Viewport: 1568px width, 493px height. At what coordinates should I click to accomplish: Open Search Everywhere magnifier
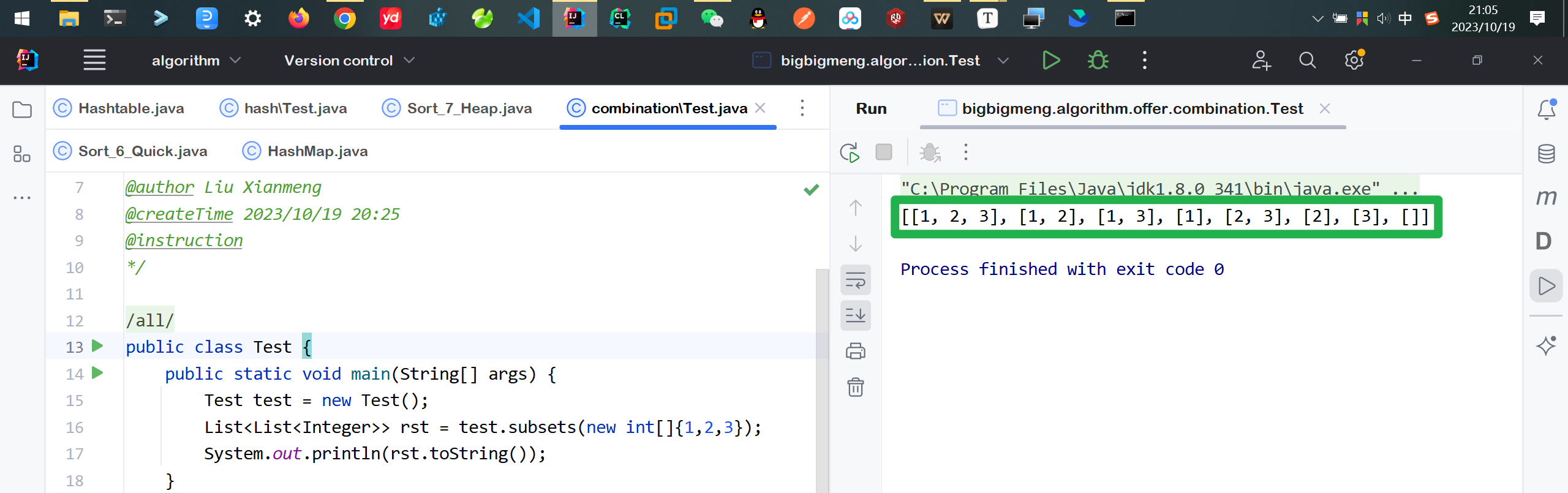1307,60
